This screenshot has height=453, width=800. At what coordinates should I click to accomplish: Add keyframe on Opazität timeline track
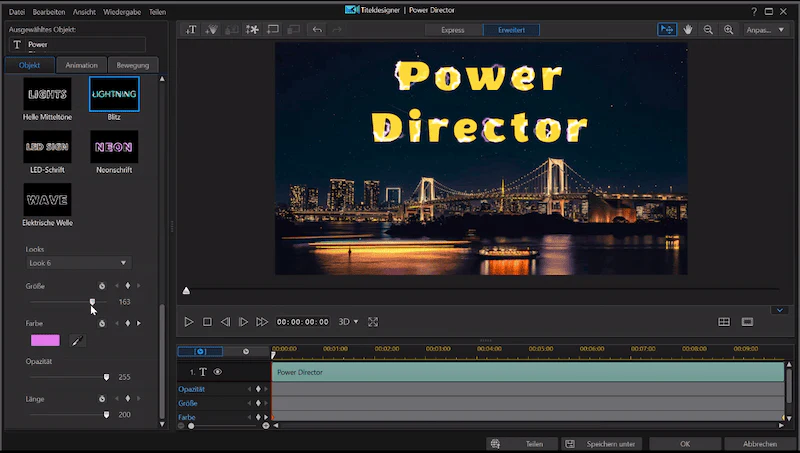pyautogui.click(x=258, y=389)
